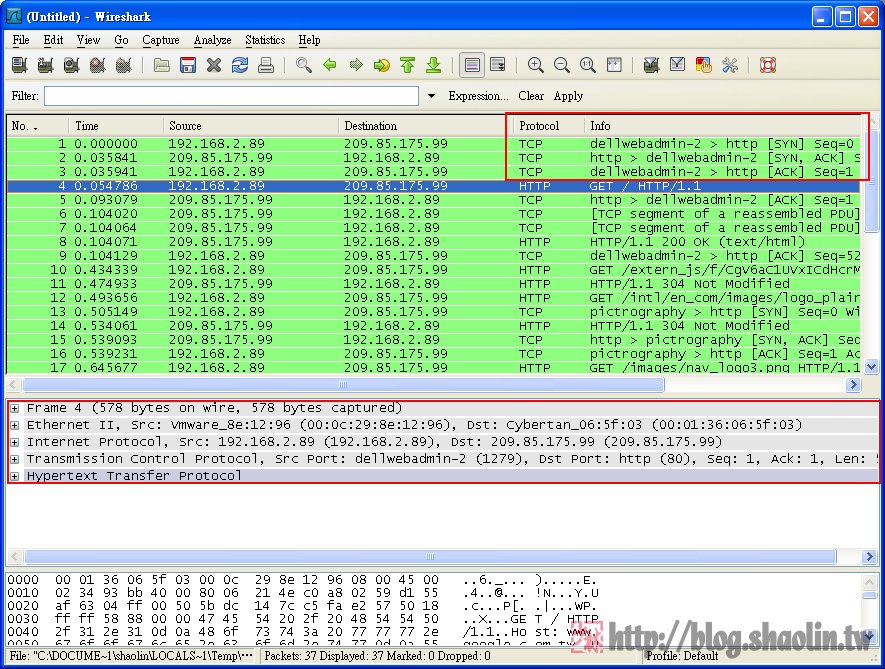
Task: Click into the Filter input field
Action: coord(231,96)
